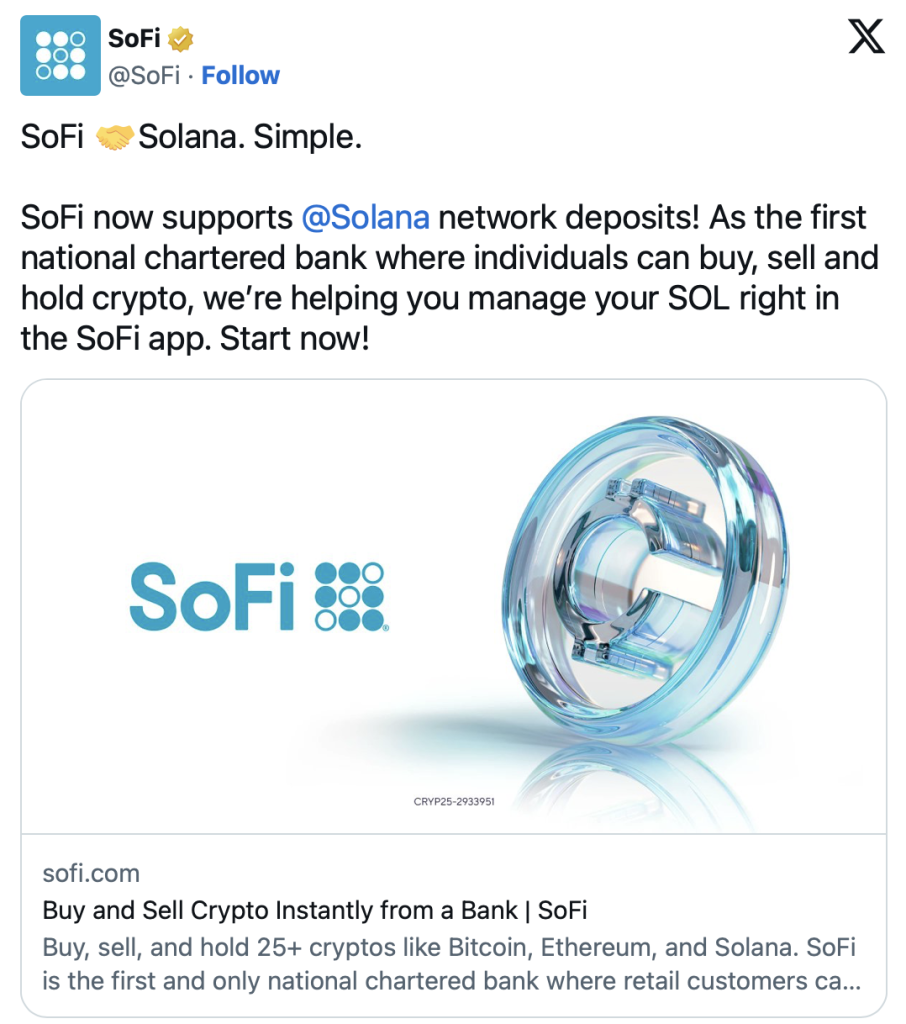Open the X logo link
The width and height of the screenshot is (906, 1024).
point(865,39)
